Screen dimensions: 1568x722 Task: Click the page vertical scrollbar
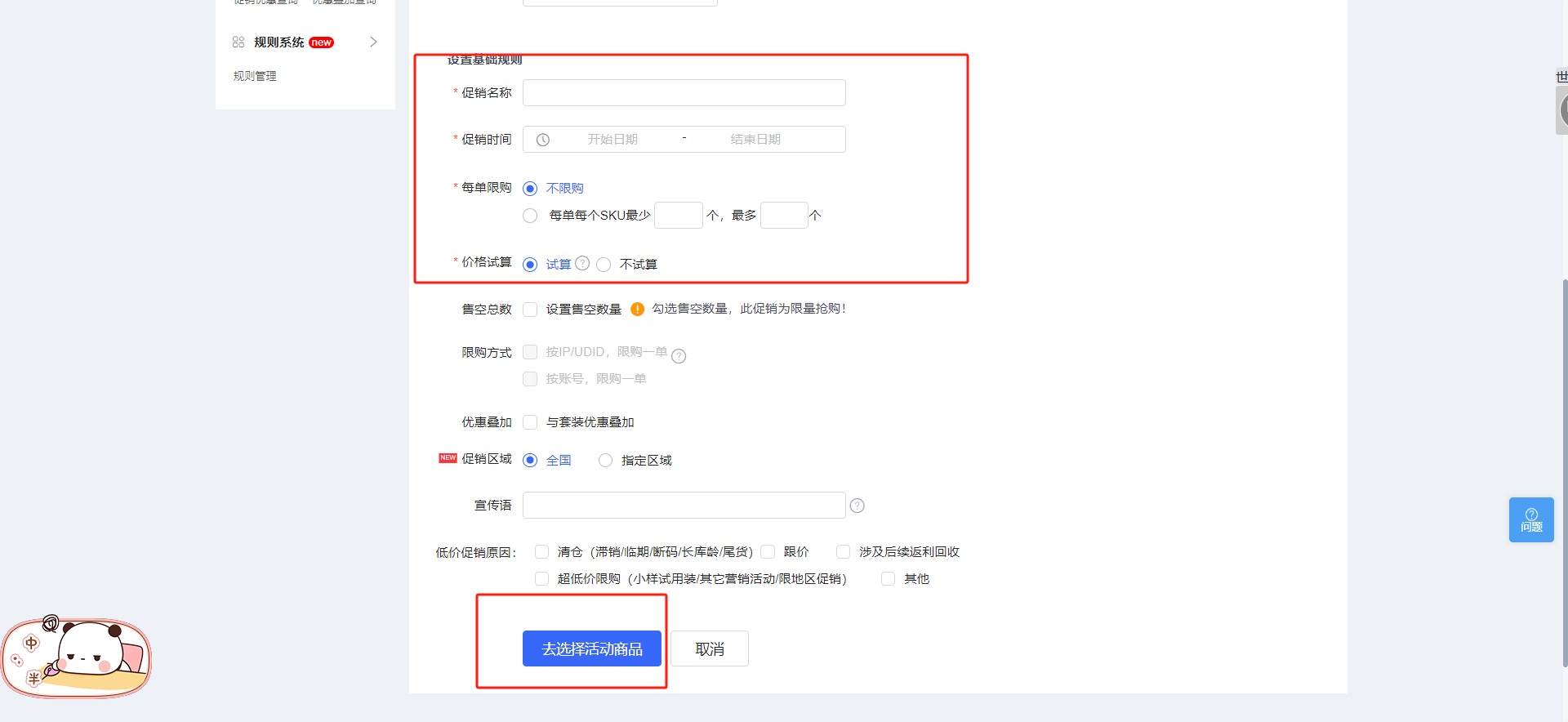point(1564,474)
